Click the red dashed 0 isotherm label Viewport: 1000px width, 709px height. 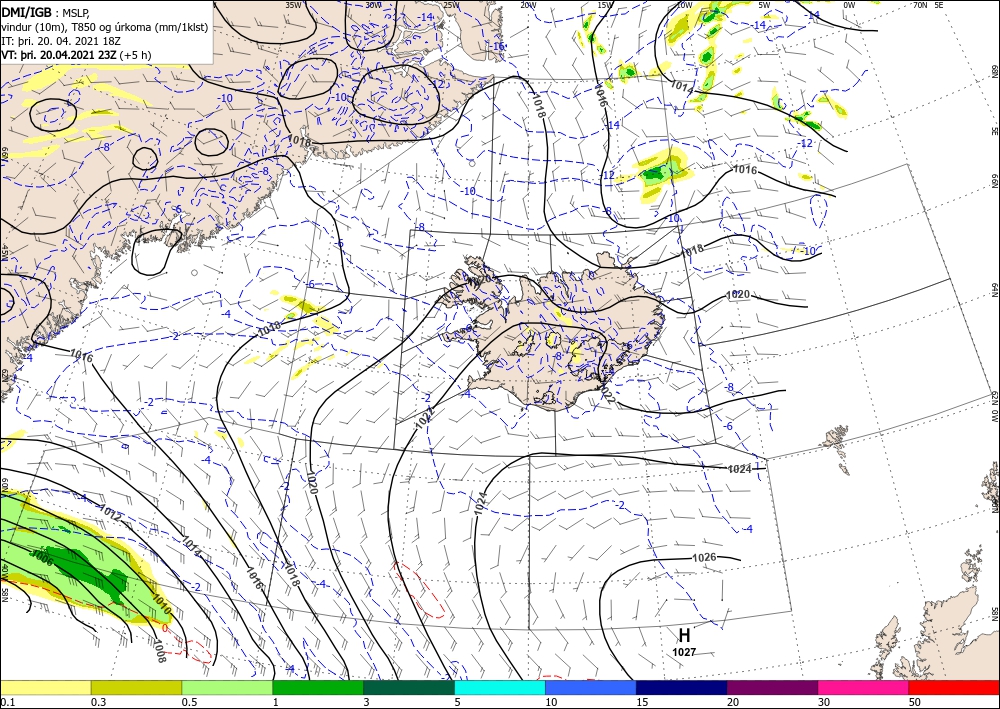coord(165,628)
